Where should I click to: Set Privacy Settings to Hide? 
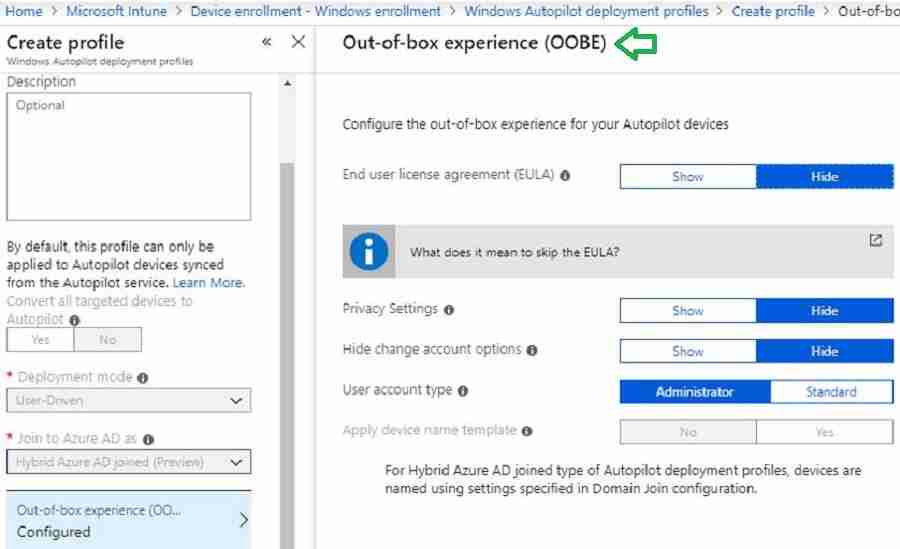pos(825,311)
